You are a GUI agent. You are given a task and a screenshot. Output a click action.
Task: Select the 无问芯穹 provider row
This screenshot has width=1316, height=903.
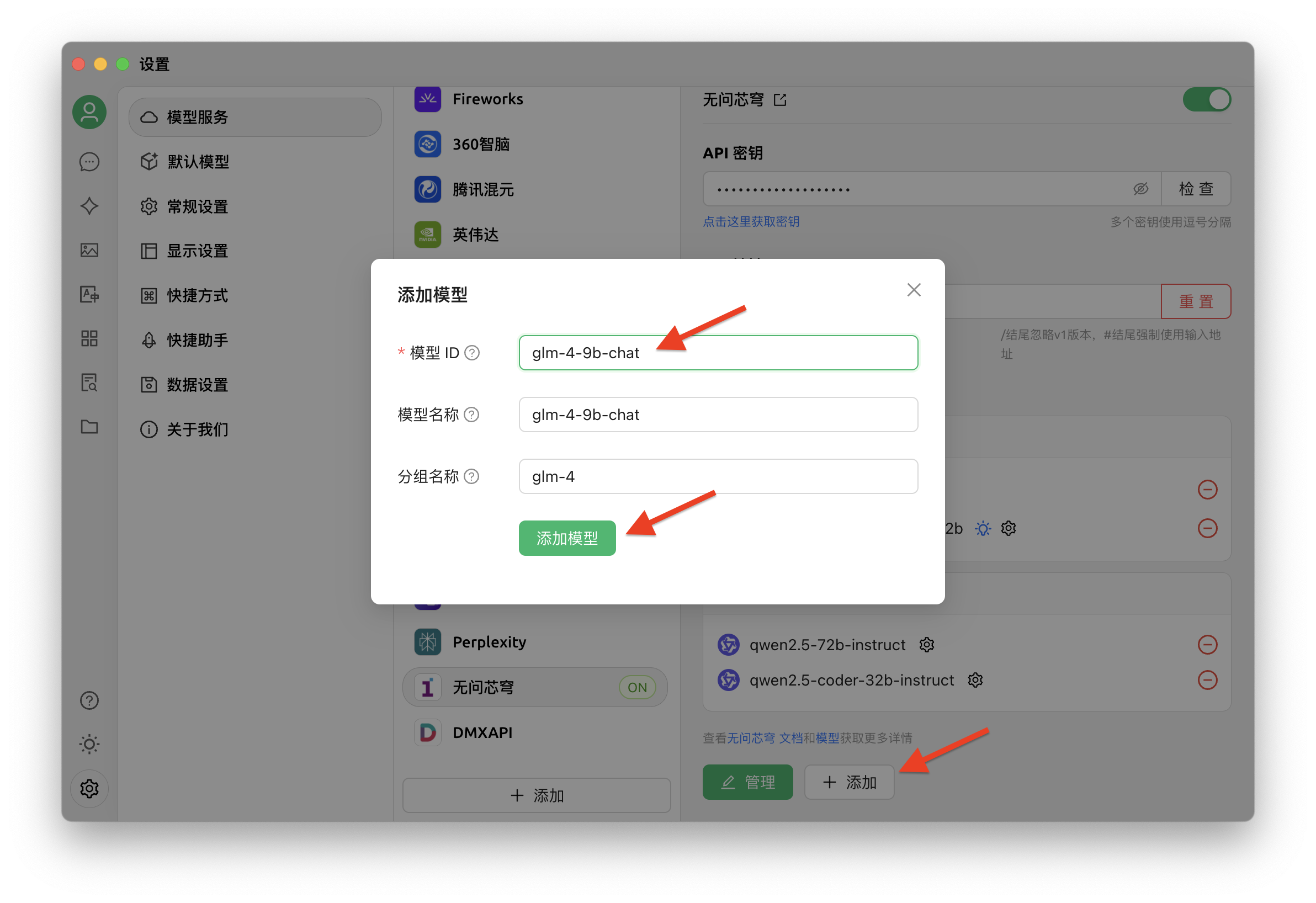pyautogui.click(x=535, y=687)
